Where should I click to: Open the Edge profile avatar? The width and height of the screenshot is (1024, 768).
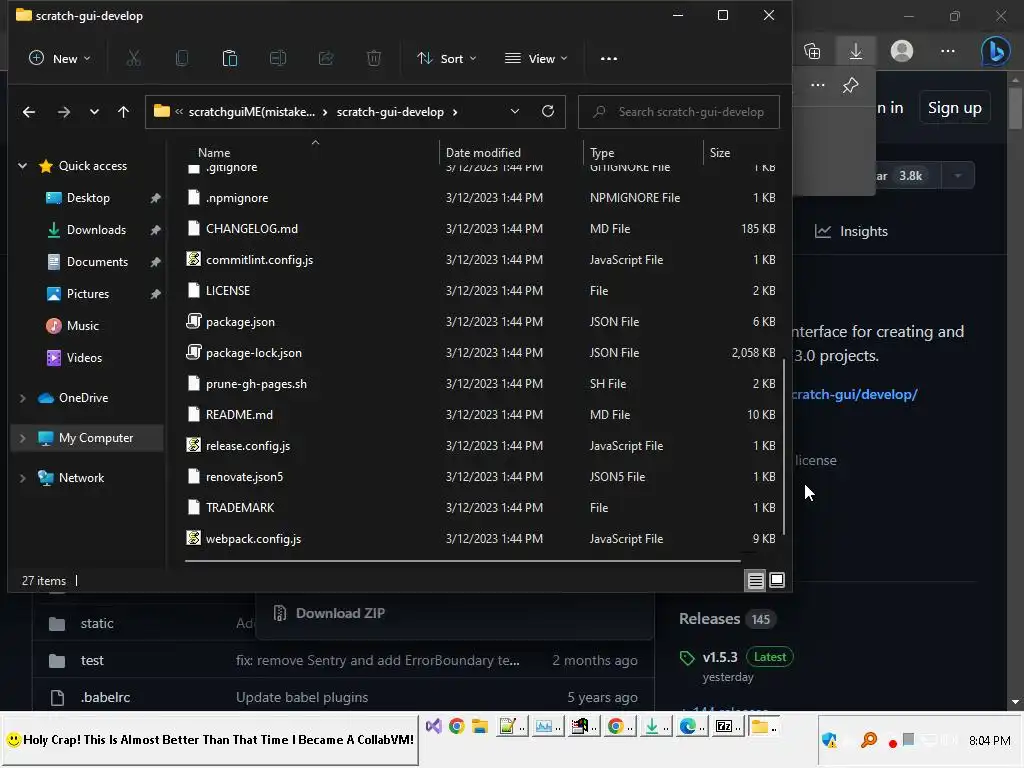tap(902, 51)
